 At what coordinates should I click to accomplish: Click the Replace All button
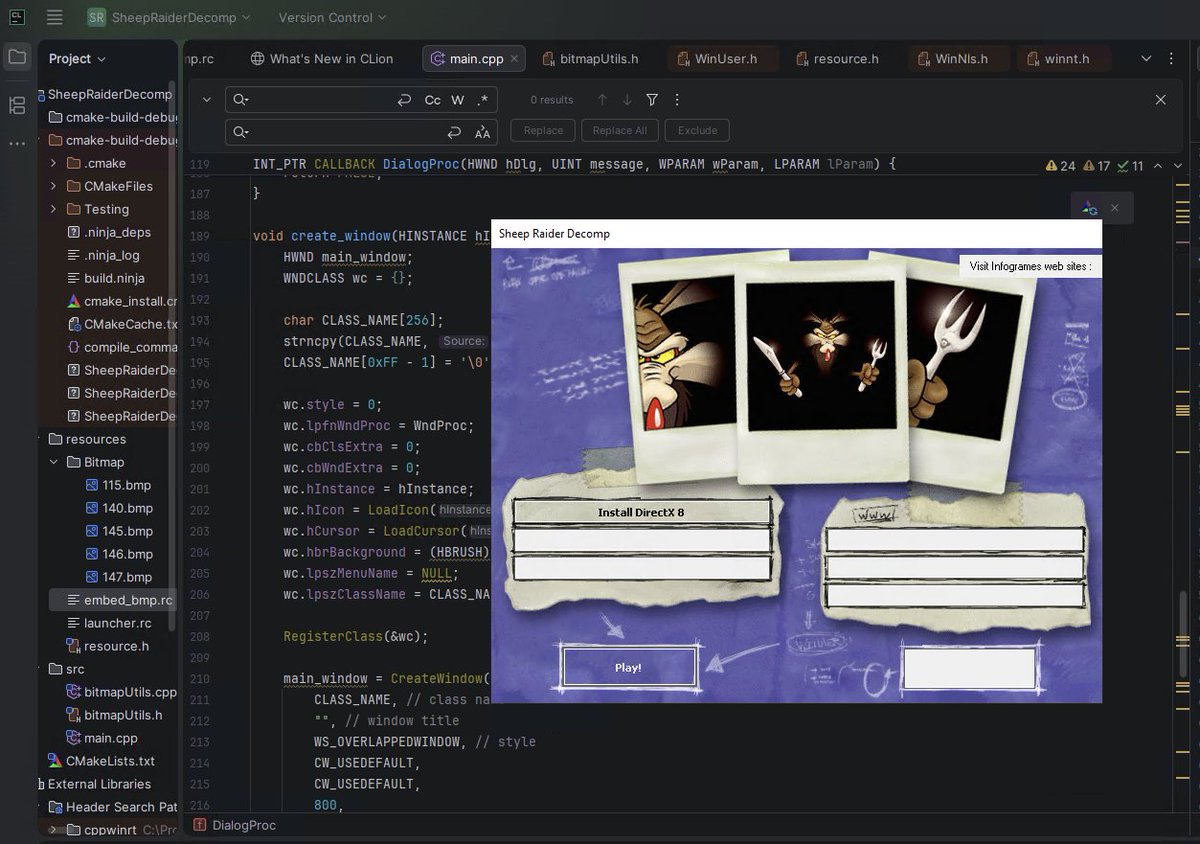[x=620, y=130]
